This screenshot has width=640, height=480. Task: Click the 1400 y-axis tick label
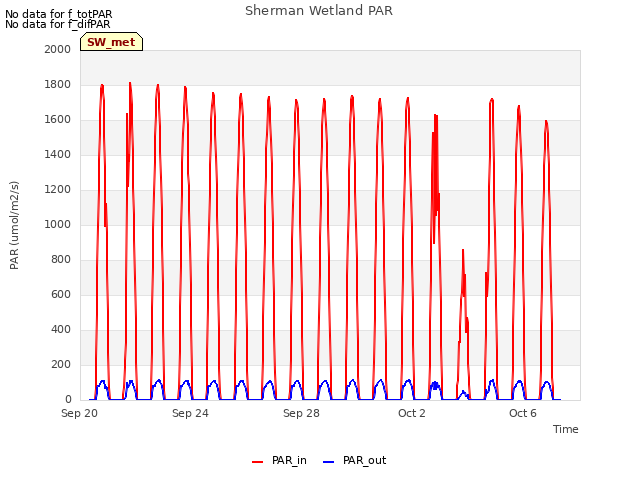point(58,154)
